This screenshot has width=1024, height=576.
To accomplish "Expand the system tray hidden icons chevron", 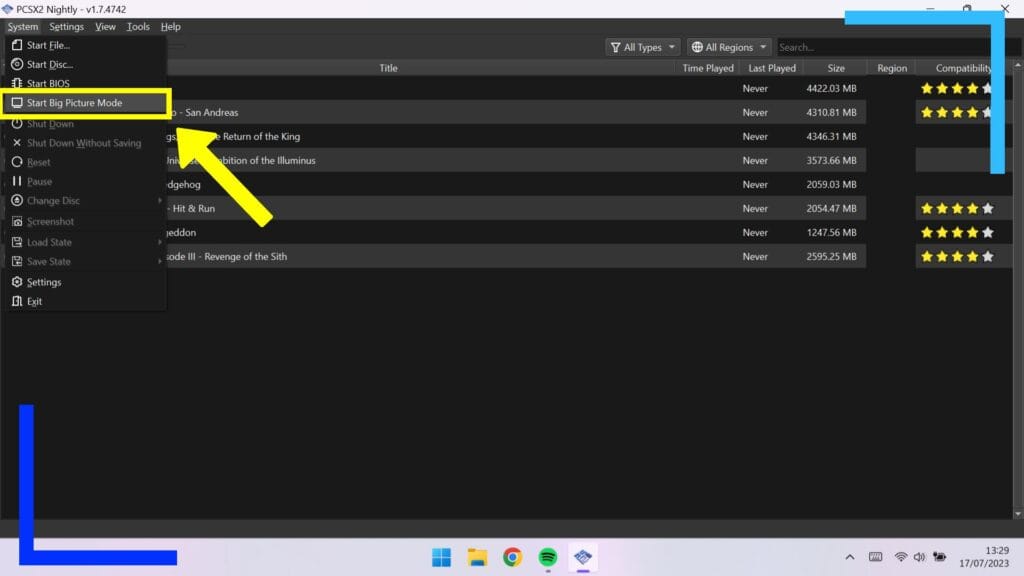I will [x=850, y=557].
